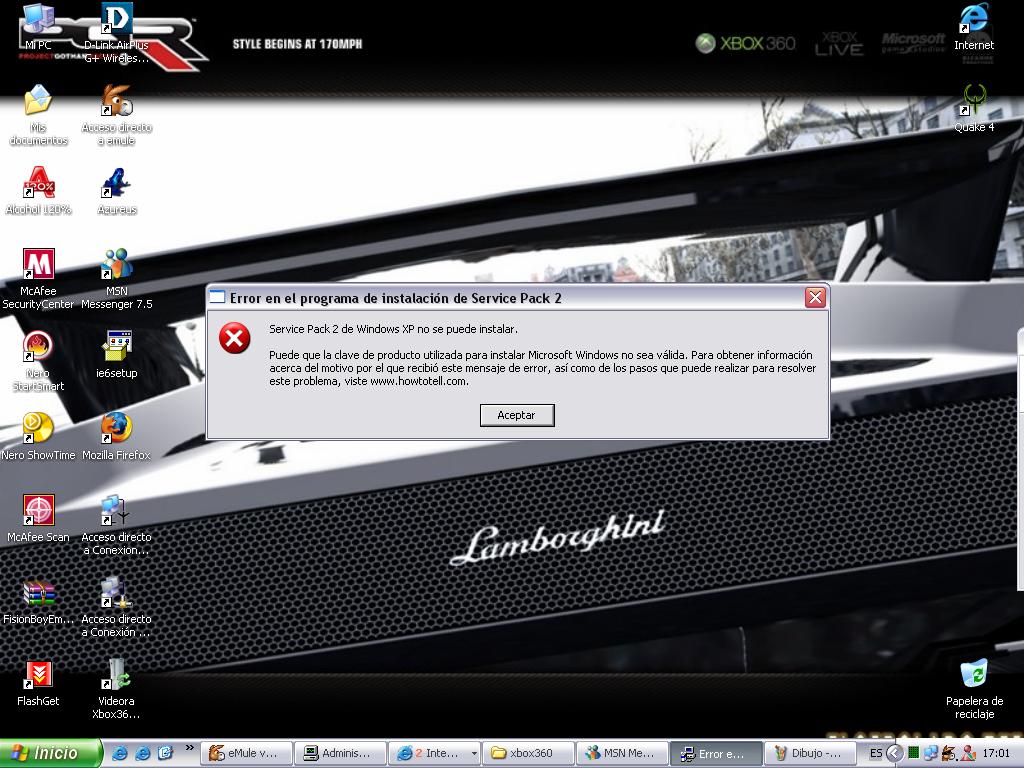1024x768 pixels.
Task: Select the FisionBoyEm WinRAR archive icon
Action: 38,601
